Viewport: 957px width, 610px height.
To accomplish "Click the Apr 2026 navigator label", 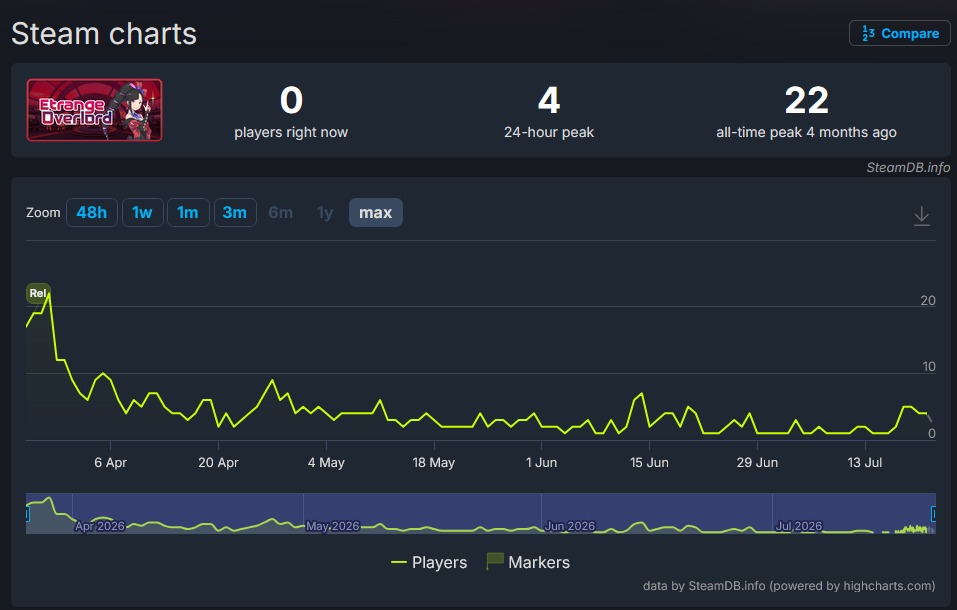I will [x=99, y=526].
